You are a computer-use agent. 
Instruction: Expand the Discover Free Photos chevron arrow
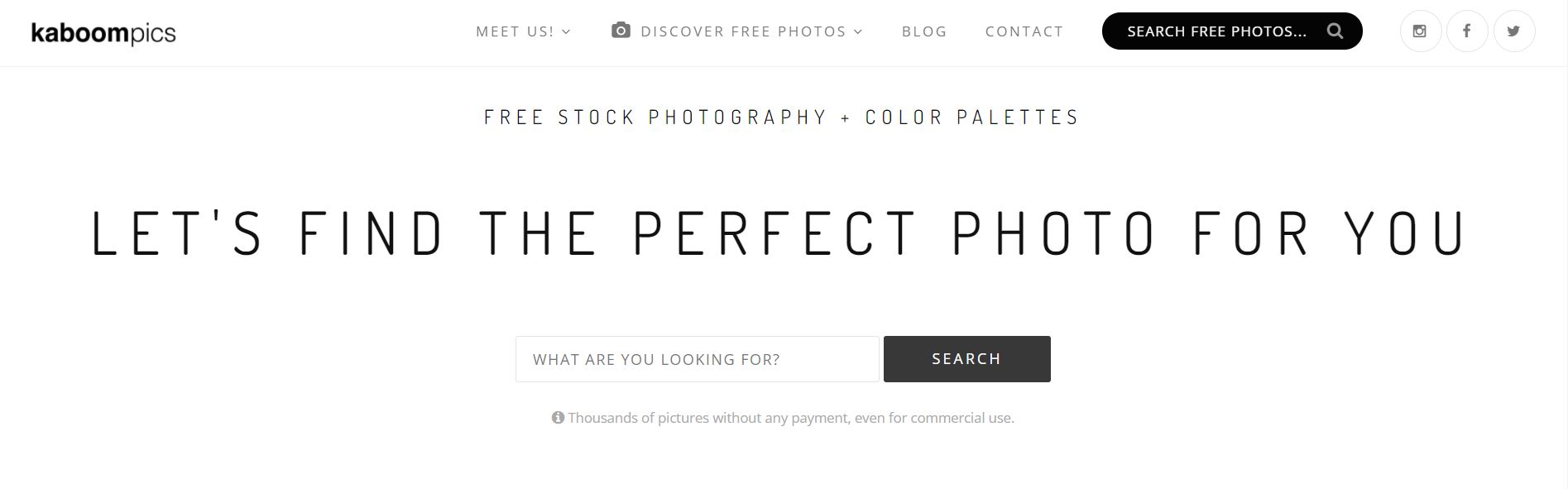tap(858, 32)
